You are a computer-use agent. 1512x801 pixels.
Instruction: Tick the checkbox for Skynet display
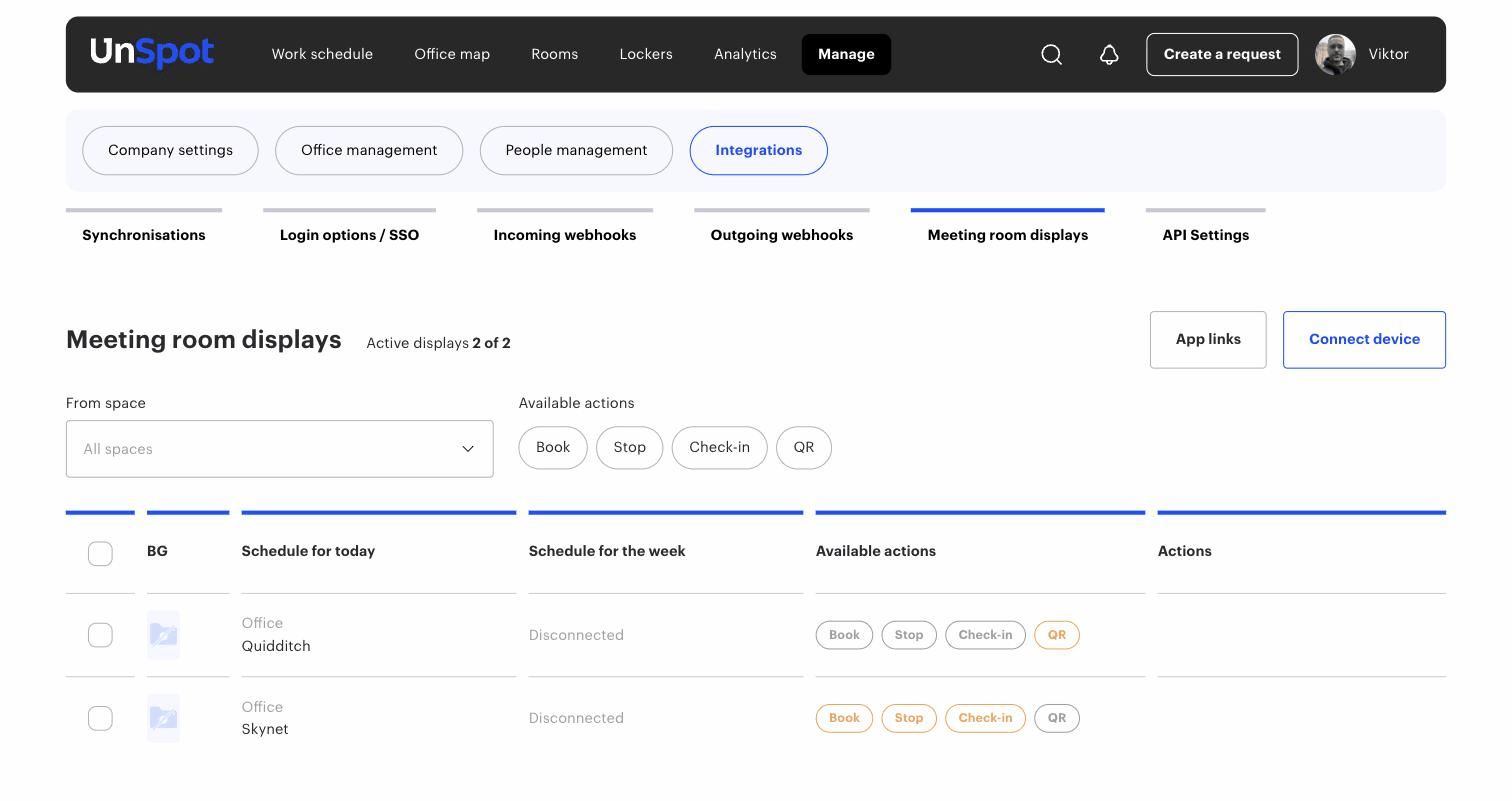pos(100,718)
